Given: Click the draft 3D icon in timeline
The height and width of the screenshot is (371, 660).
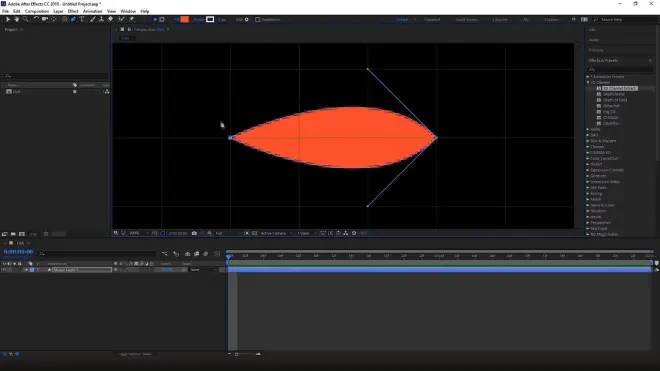Looking at the screenshot, I should tap(176, 254).
